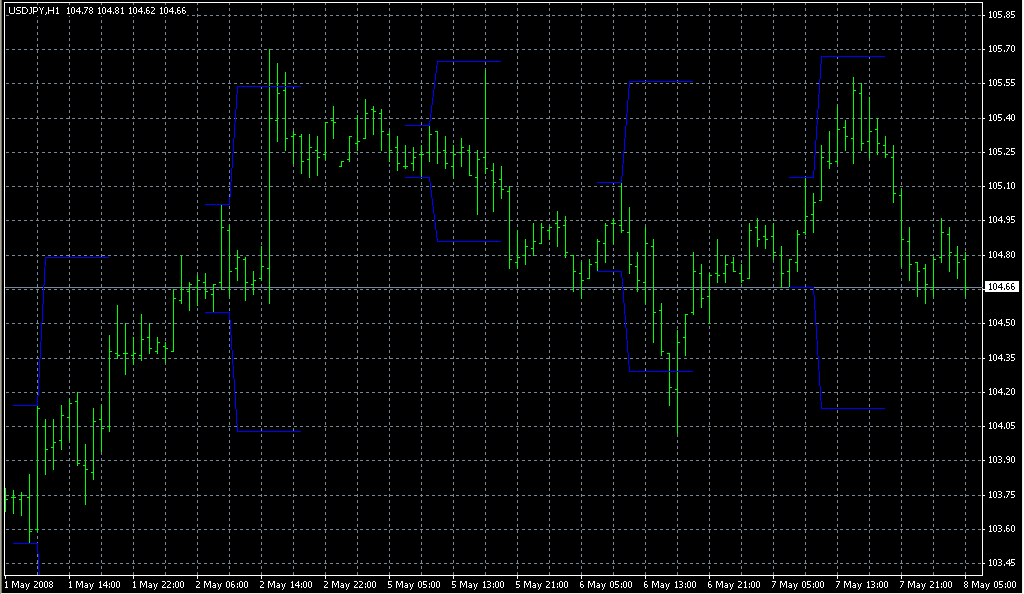1024x594 pixels.
Task: Select the 103.90 price scale value
Action: click(x=1001, y=460)
